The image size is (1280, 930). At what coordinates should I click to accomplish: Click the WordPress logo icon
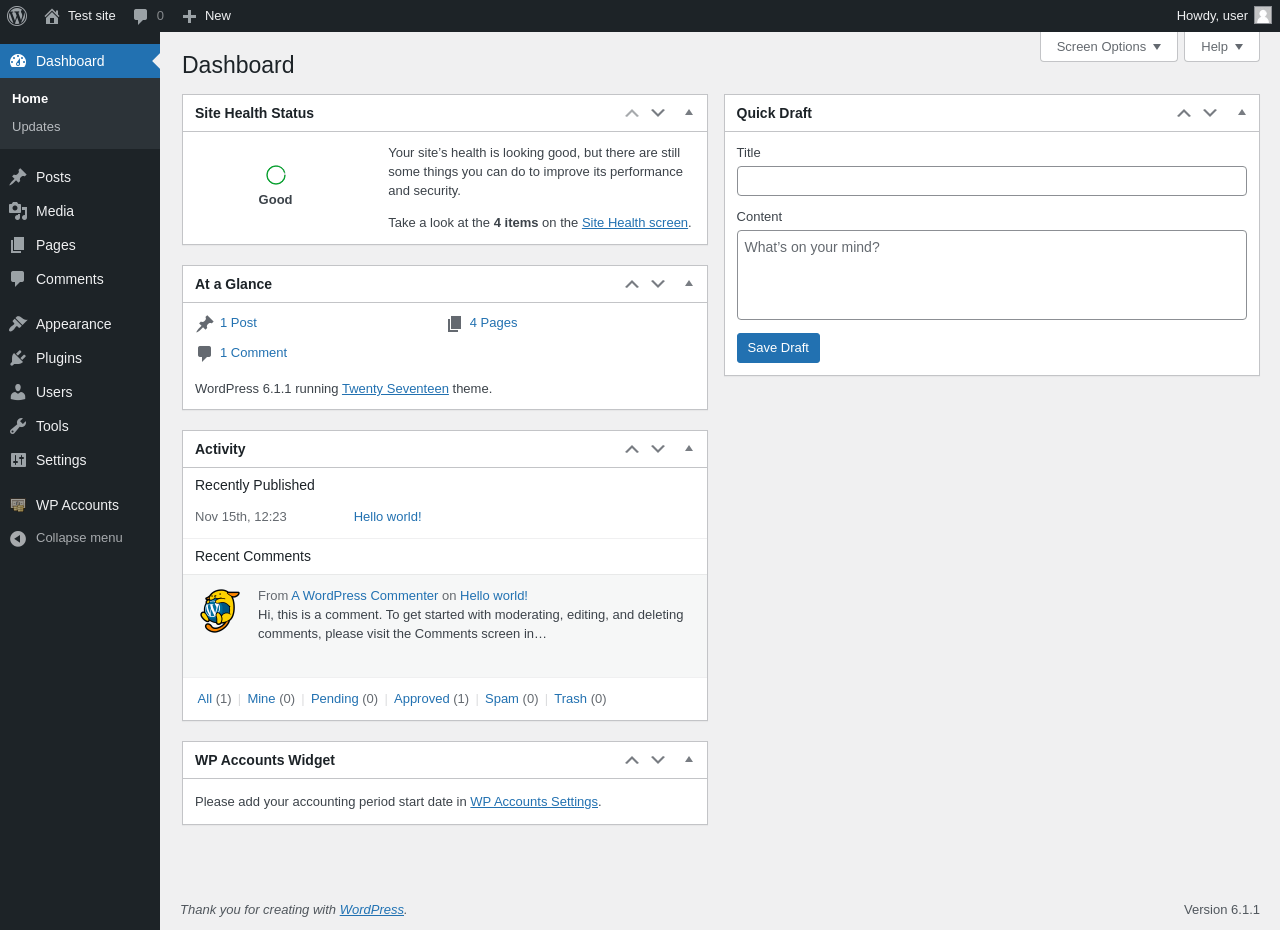tap(17, 16)
